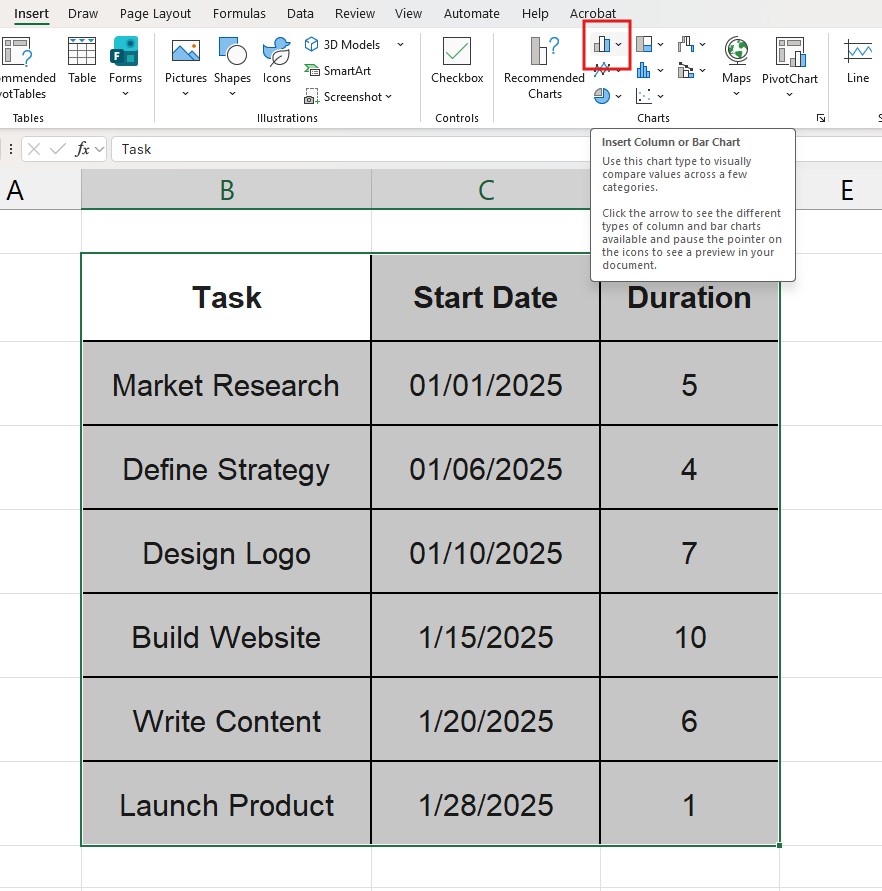Image resolution: width=882 pixels, height=891 pixels.
Task: Open the Charts dialog launcher
Action: point(821,118)
